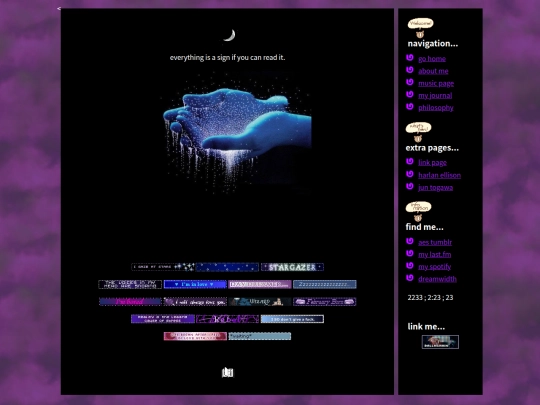
Task: Visit the philosophy page link
Action: [436, 108]
